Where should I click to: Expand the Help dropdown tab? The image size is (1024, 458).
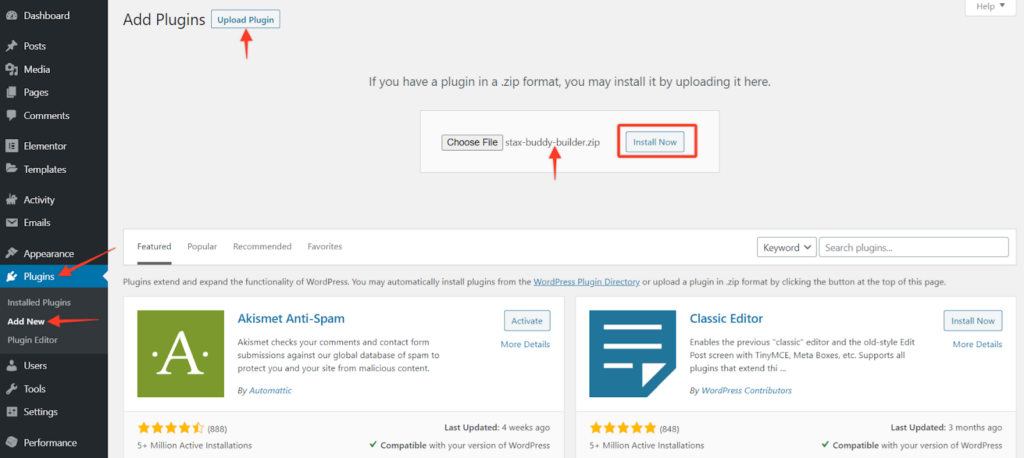pyautogui.click(x=991, y=7)
